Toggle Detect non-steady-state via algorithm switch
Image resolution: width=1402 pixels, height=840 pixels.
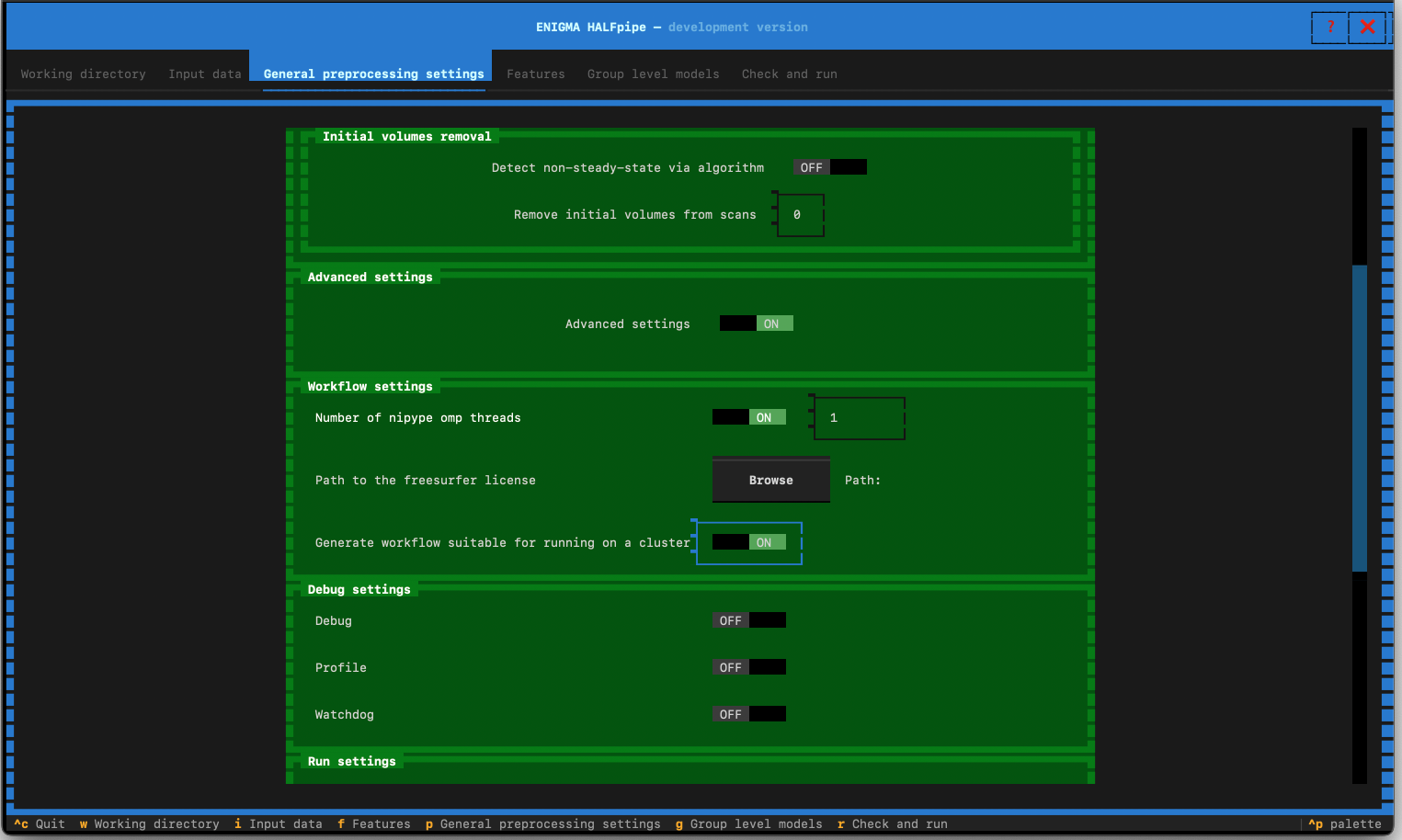pyautogui.click(x=830, y=167)
